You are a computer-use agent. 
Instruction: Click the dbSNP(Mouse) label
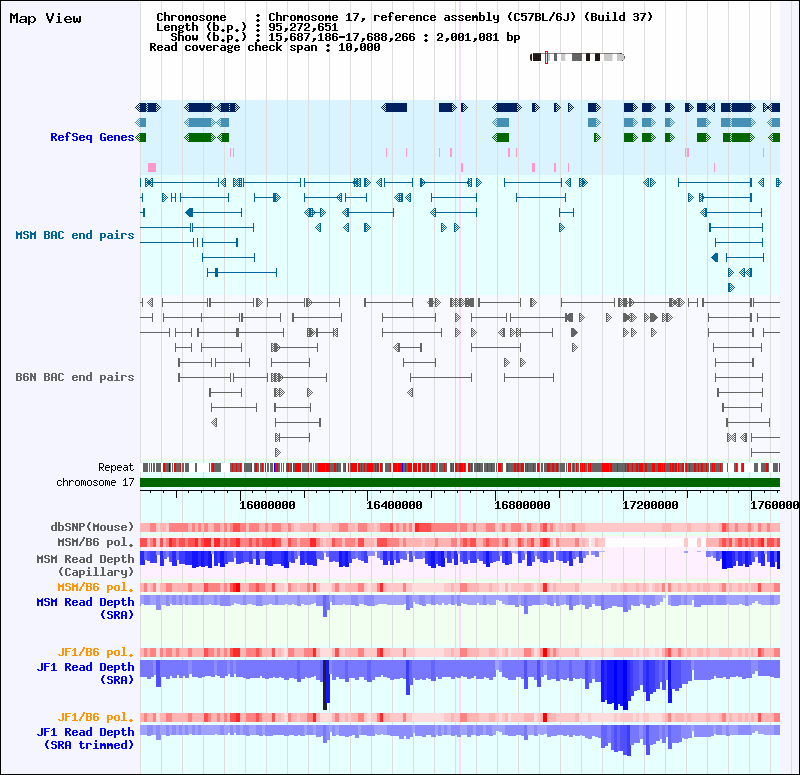(92, 527)
